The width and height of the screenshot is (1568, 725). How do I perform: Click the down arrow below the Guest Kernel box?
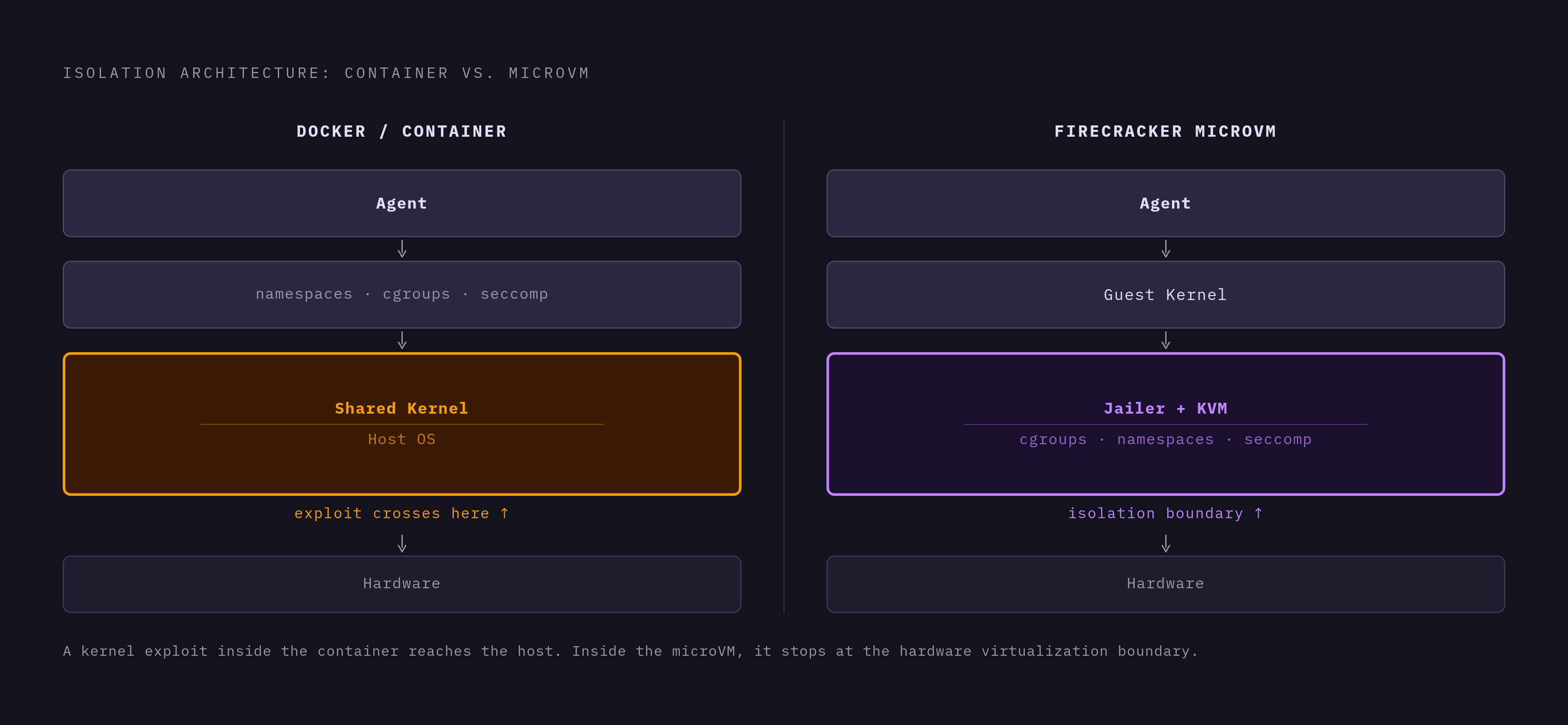click(1165, 340)
